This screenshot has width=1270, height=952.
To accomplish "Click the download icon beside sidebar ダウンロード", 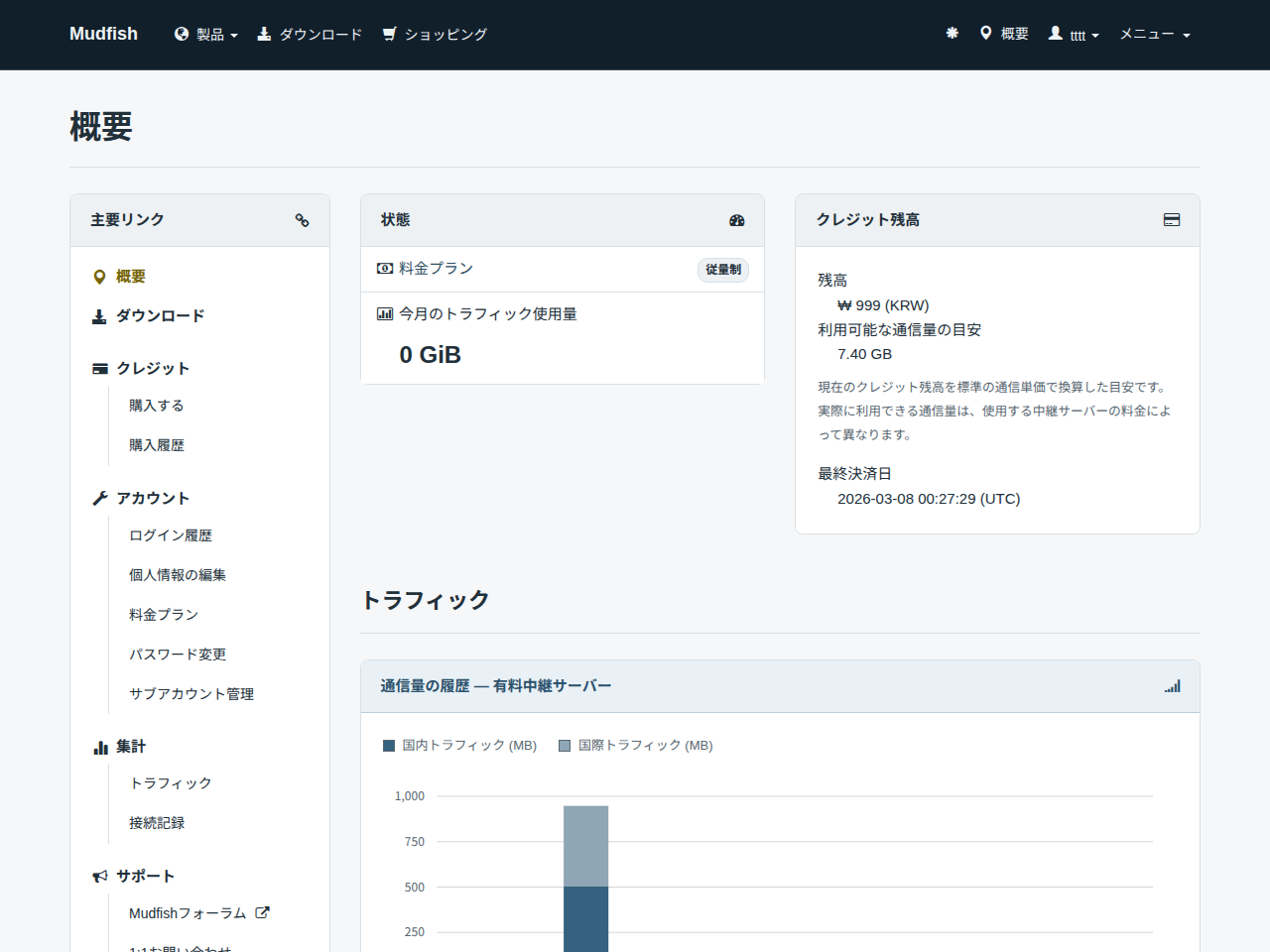I will click(99, 316).
